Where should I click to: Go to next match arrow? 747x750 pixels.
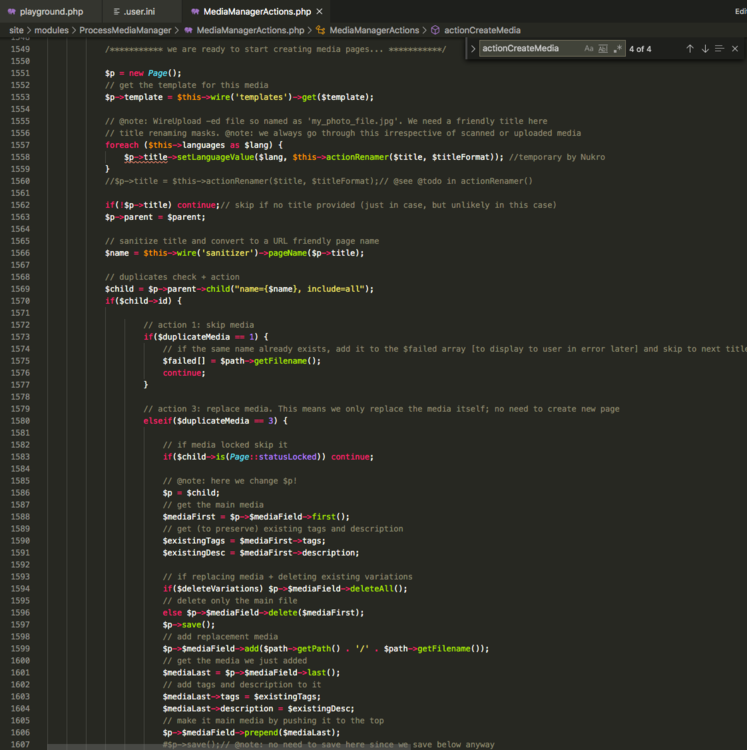(705, 49)
